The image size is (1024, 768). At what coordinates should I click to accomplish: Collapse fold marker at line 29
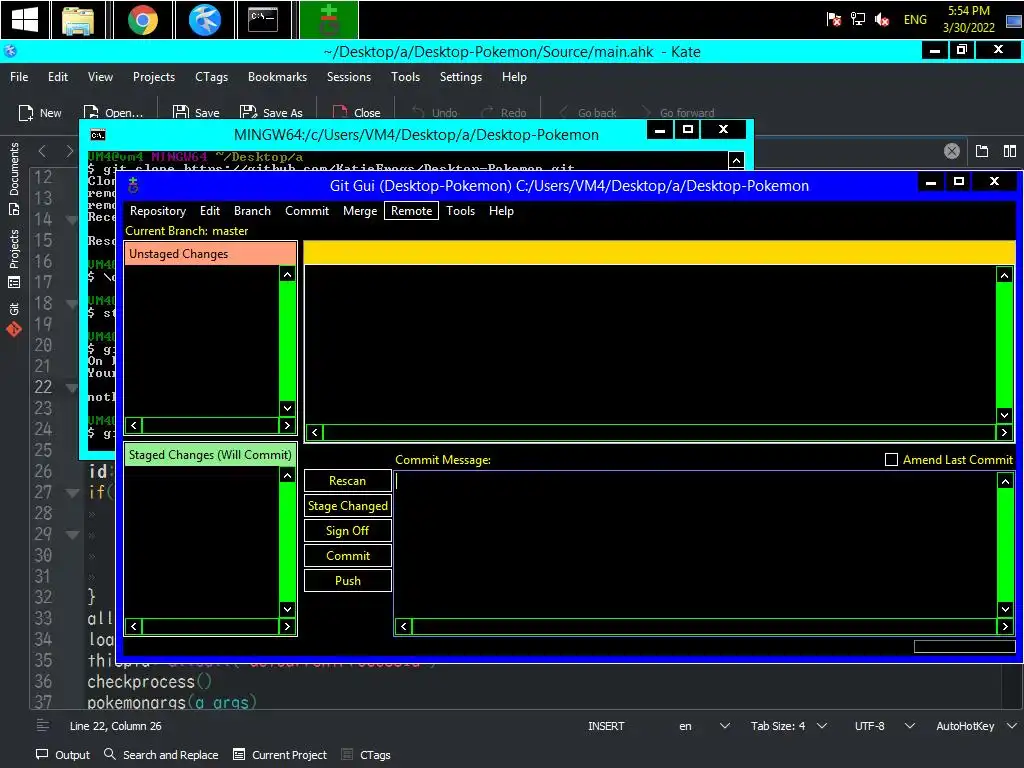72,534
